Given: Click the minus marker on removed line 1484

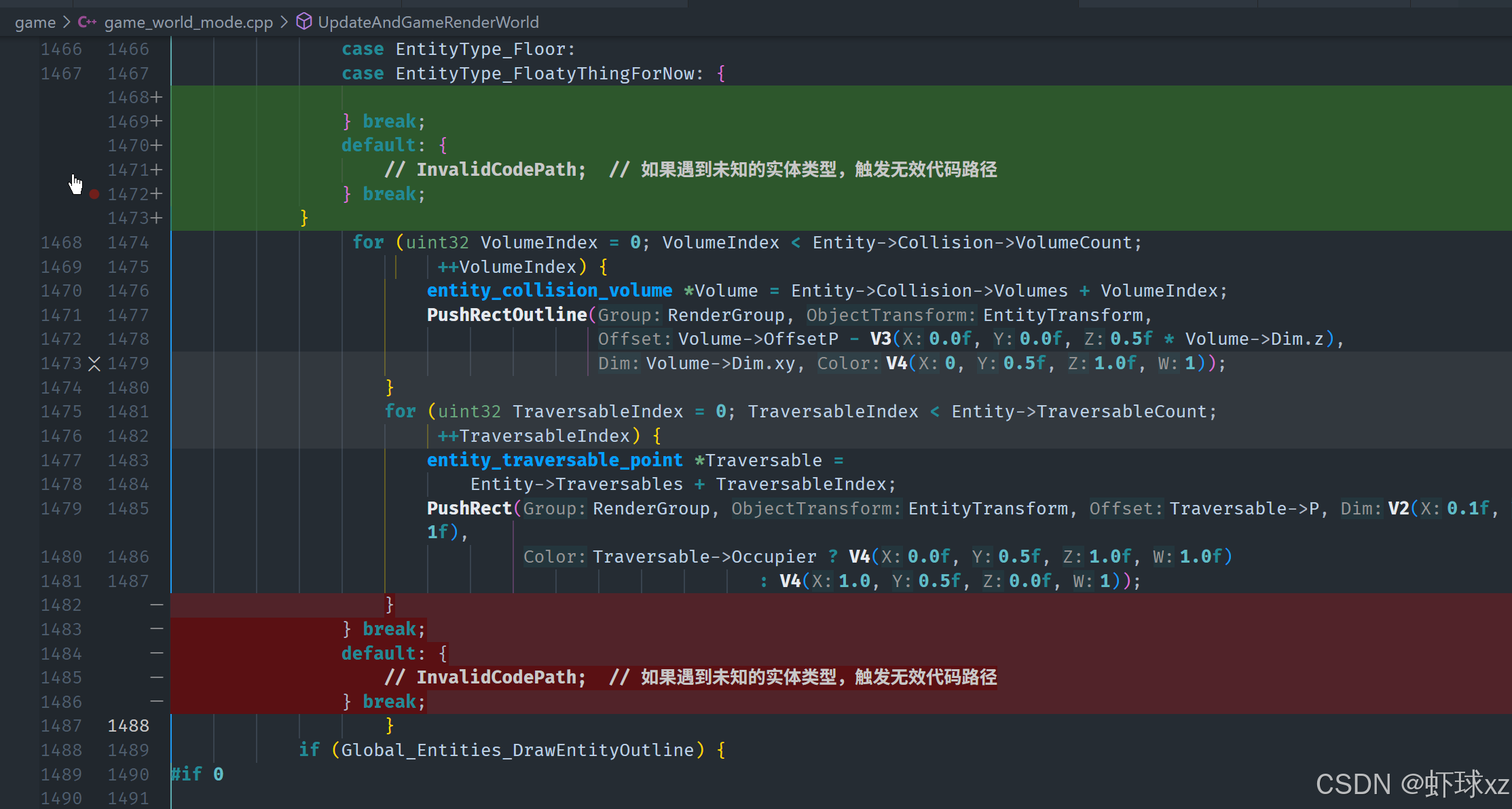Looking at the screenshot, I should point(157,654).
